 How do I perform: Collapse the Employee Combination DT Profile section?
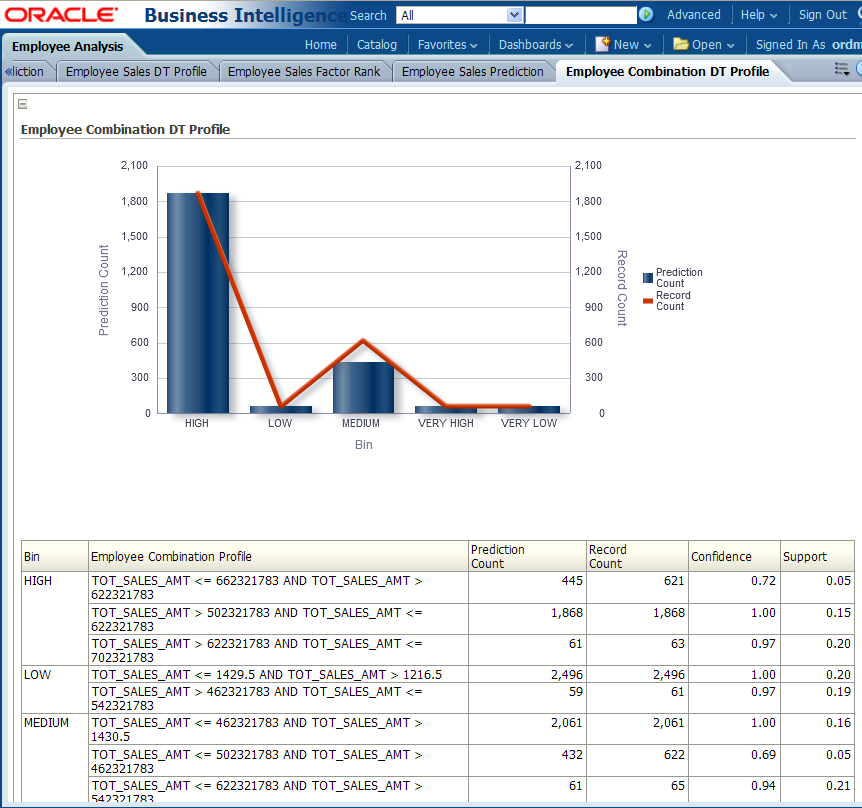pos(23,105)
